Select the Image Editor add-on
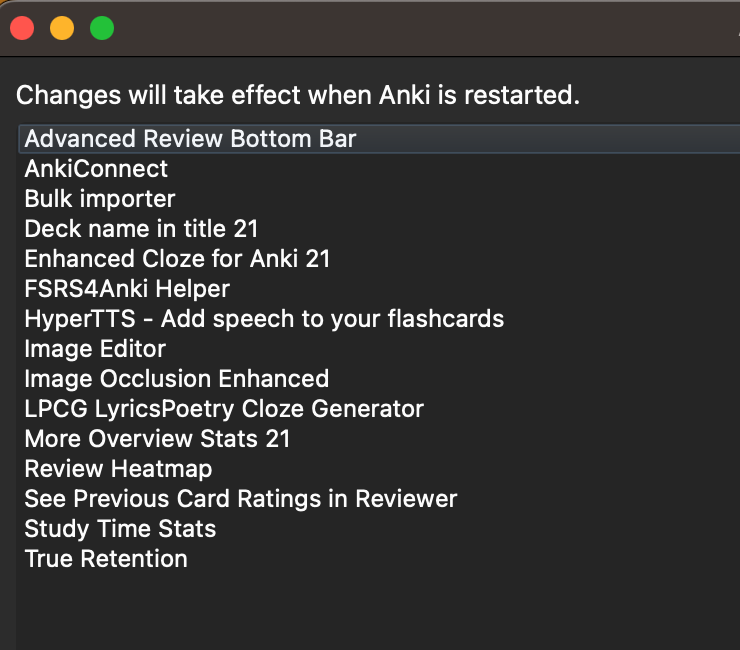Screen dimensions: 740x650 [x=95, y=349]
